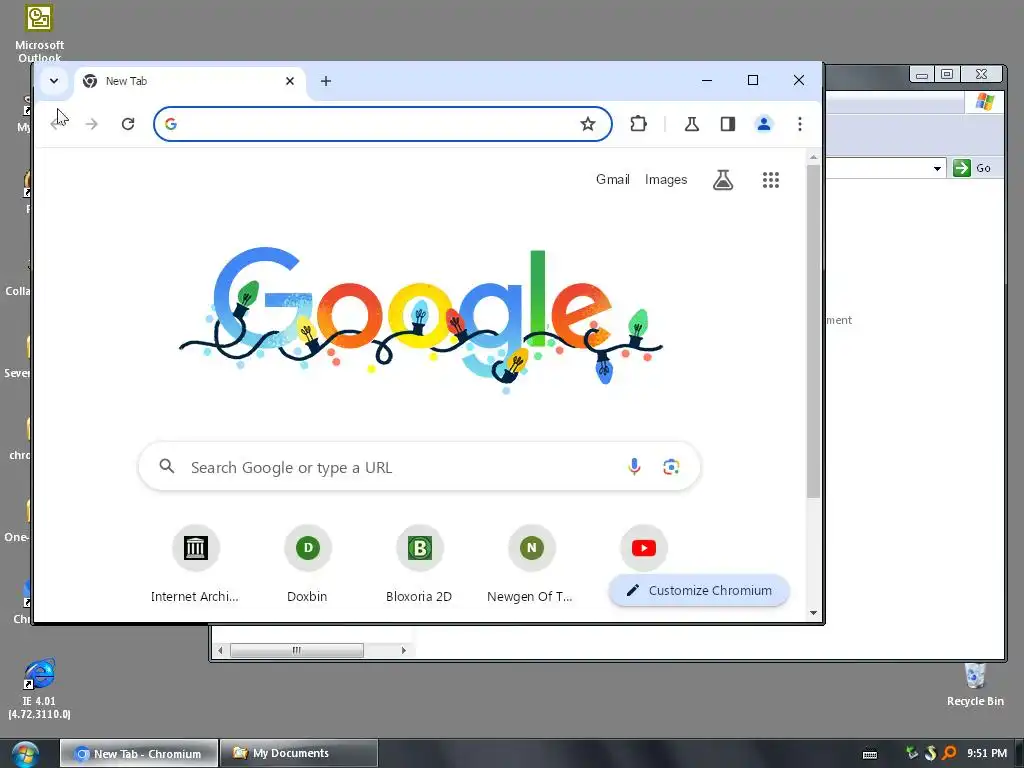Search by image with Lens icon
The height and width of the screenshot is (768, 1024).
click(671, 466)
